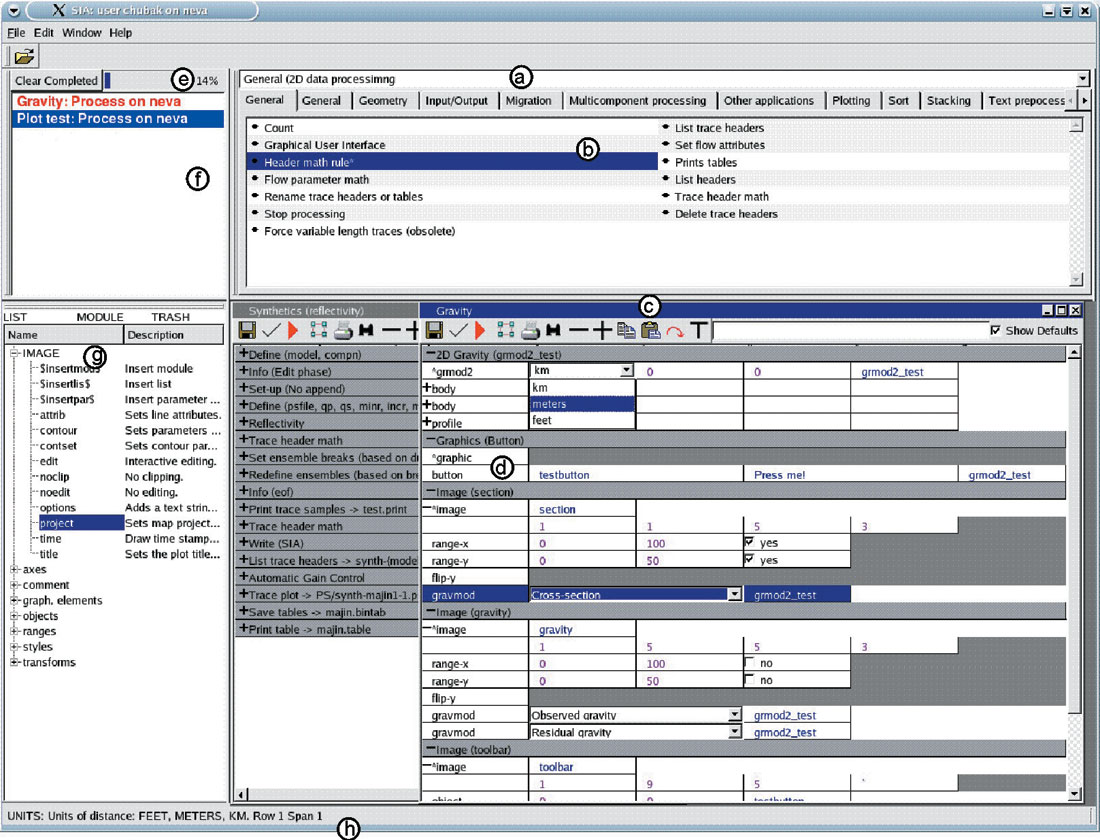Expand the transforms tree node

(x=14, y=662)
